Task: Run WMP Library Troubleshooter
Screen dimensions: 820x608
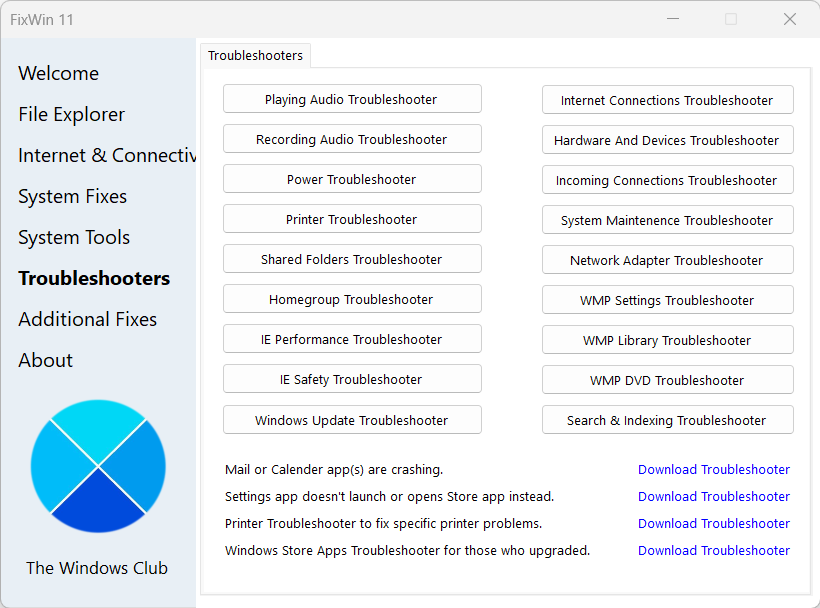Action: 667,340
